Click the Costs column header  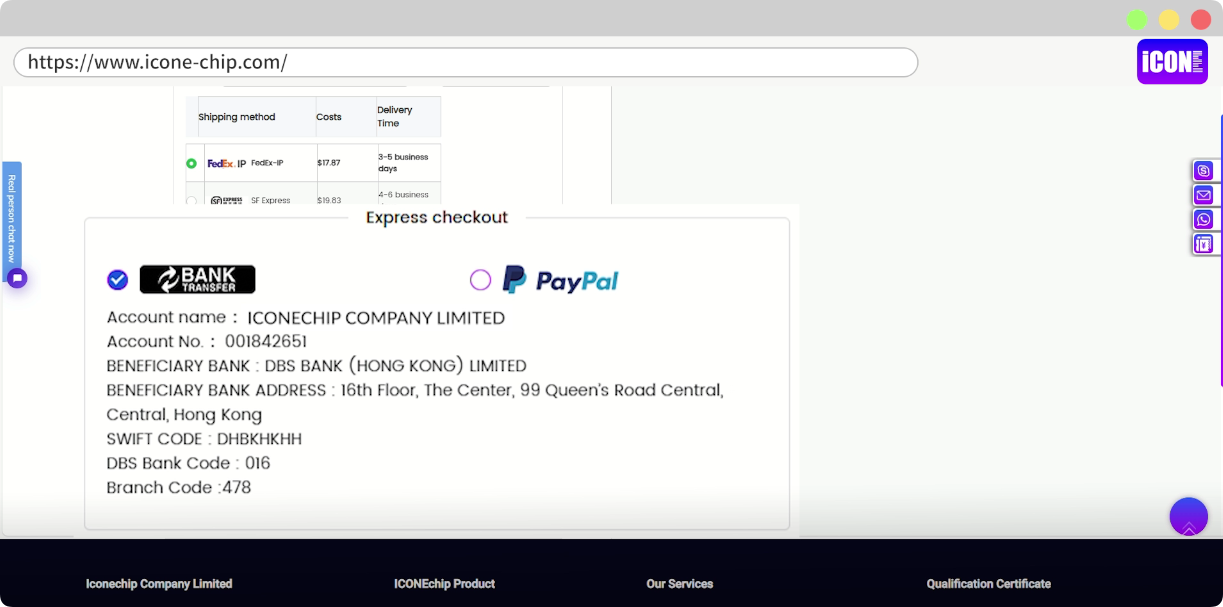[329, 117]
